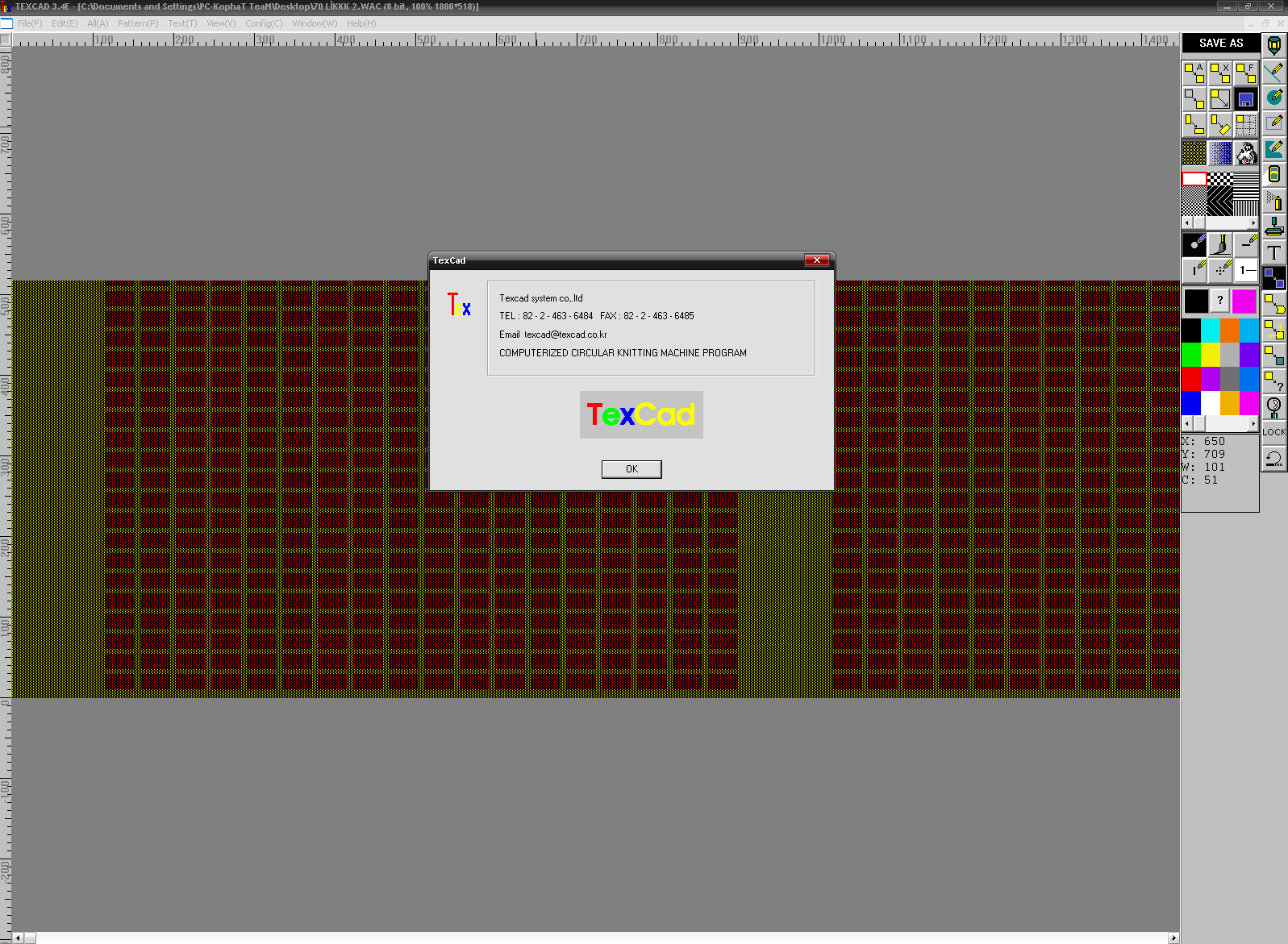This screenshot has height=944, width=1288.
Task: Click the magnifying glass zoom tool
Action: coord(1274,406)
